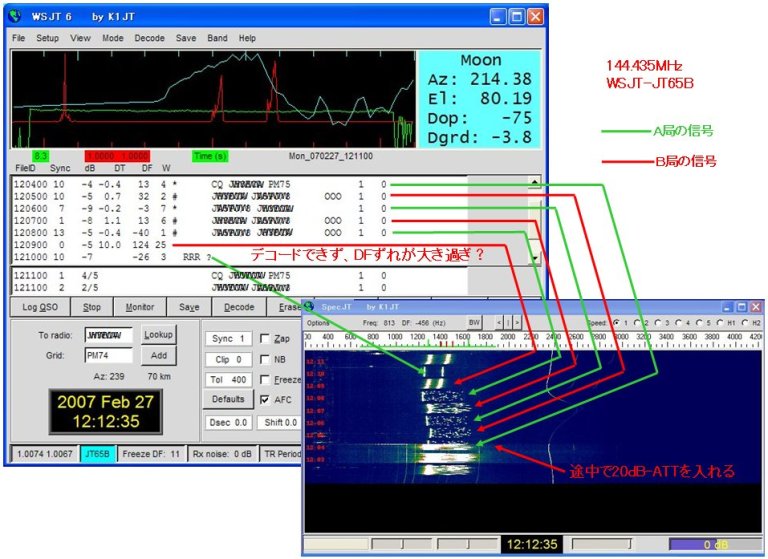Click Freeze DF: 11 in status bar
The width and height of the screenshot is (768, 559).
[x=151, y=454]
